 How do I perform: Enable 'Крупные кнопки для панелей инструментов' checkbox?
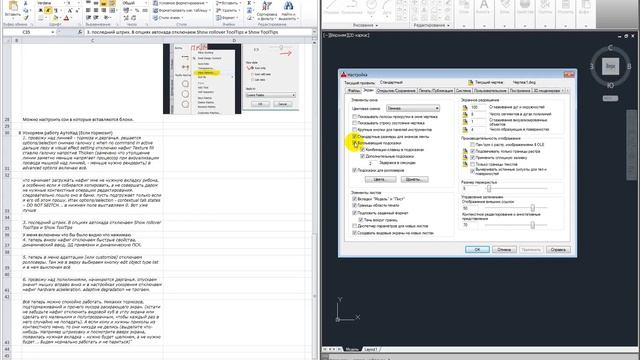tap(354, 129)
